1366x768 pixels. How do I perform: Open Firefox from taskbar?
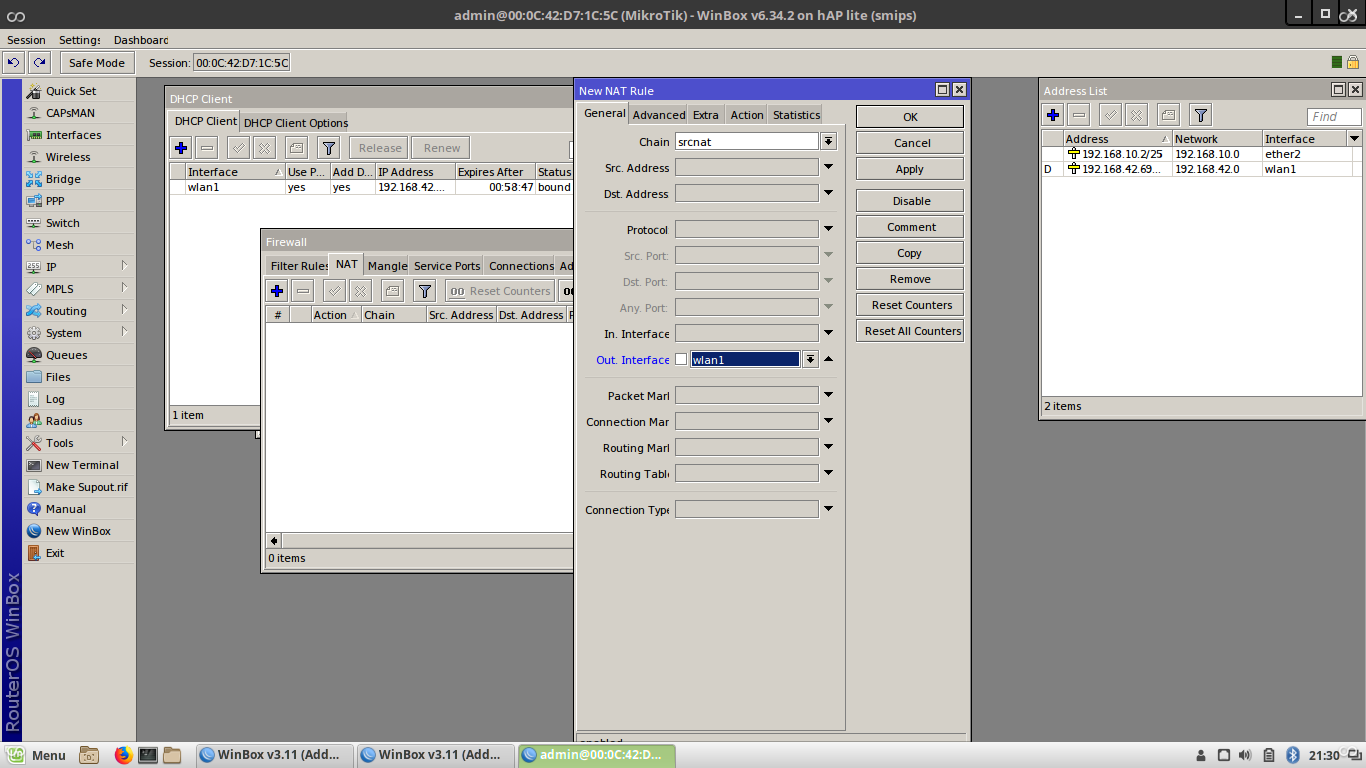click(123, 755)
